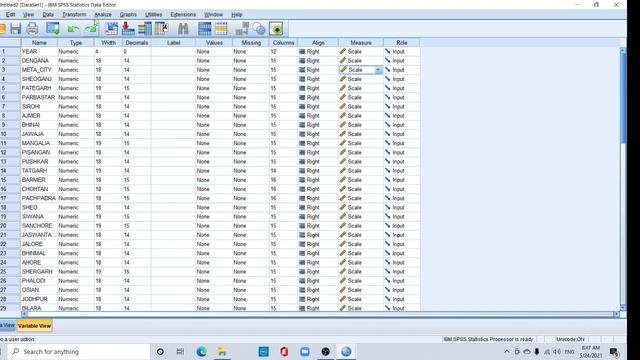Select row number 12 header for PISANGAN
Screen dimensions: 640x360
[9, 152]
